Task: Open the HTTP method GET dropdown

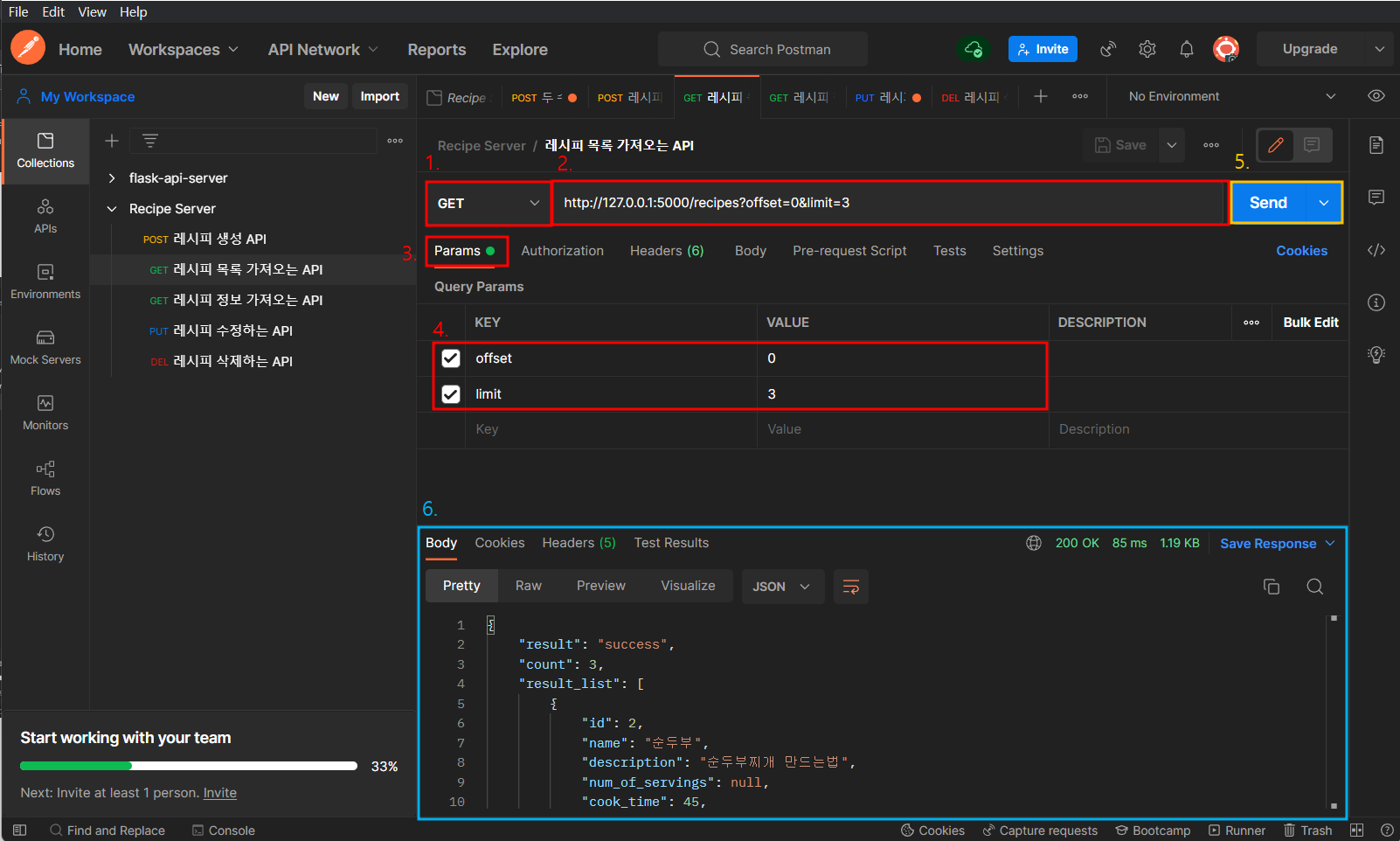Action: pyautogui.click(x=489, y=203)
